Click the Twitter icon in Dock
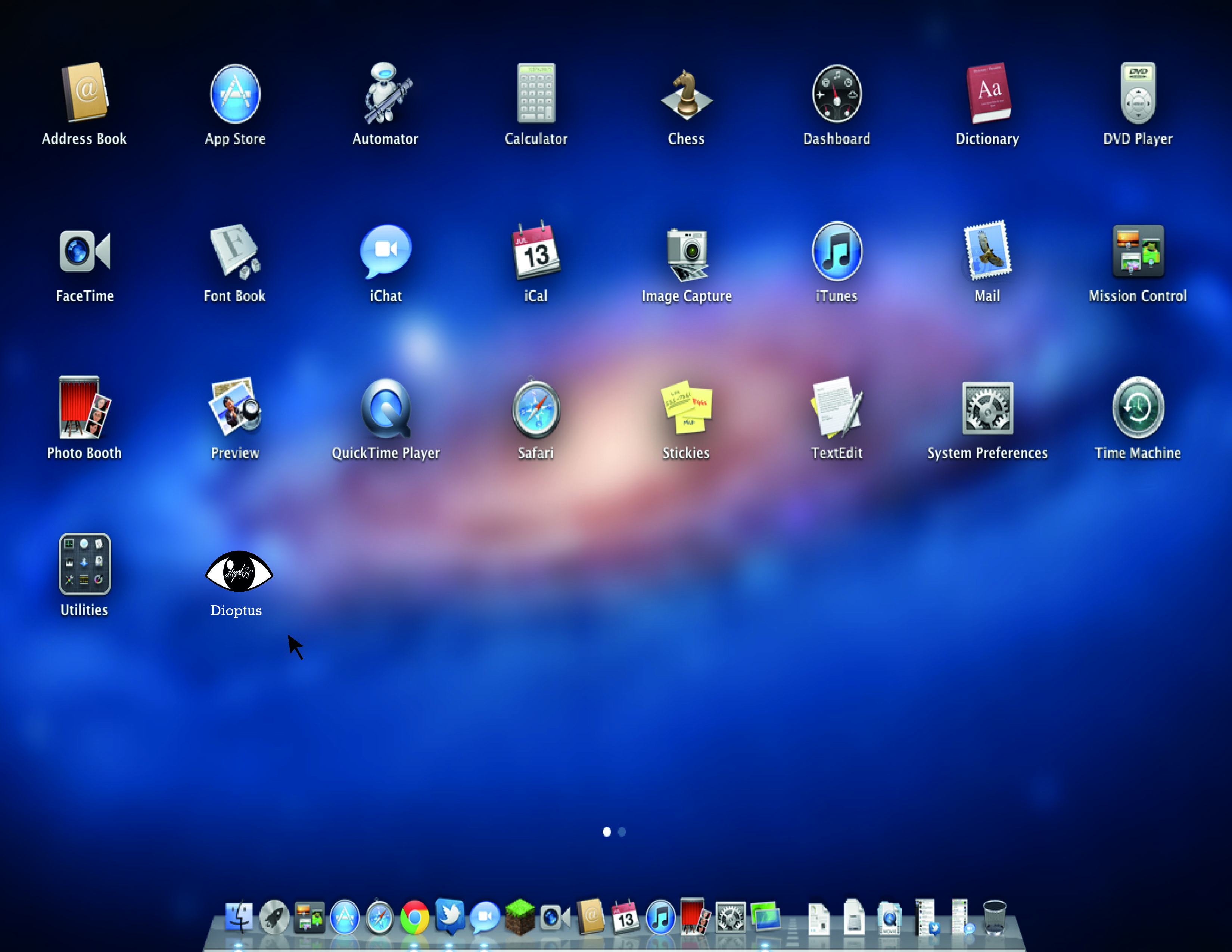This screenshot has height=952, width=1232. [449, 917]
